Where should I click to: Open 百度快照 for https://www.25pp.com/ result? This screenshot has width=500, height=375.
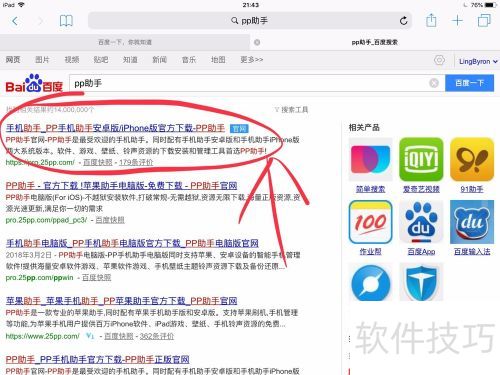pyautogui.click(x=119, y=336)
